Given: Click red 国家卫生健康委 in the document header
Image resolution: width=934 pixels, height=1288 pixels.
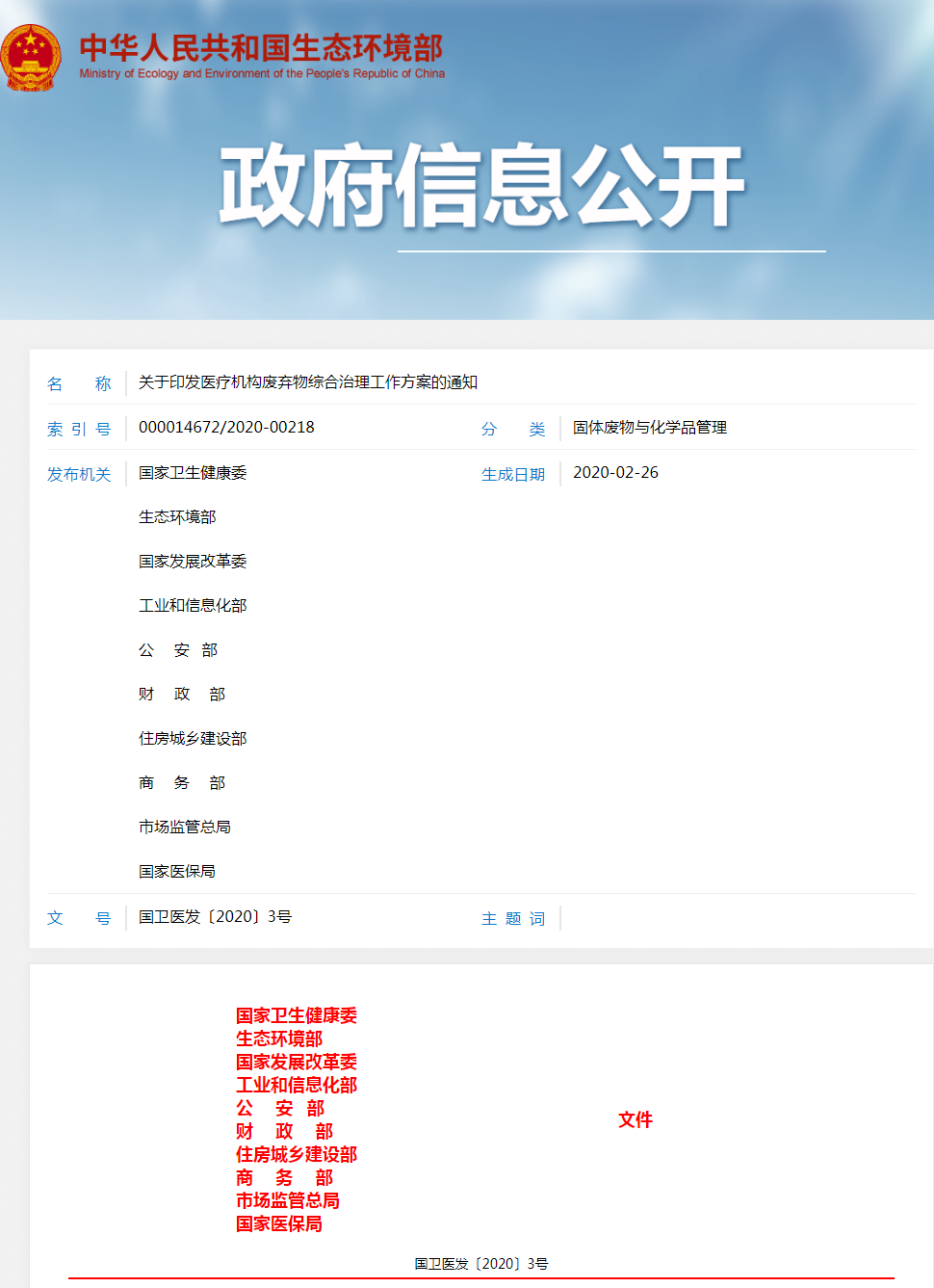Looking at the screenshot, I should 297,1015.
